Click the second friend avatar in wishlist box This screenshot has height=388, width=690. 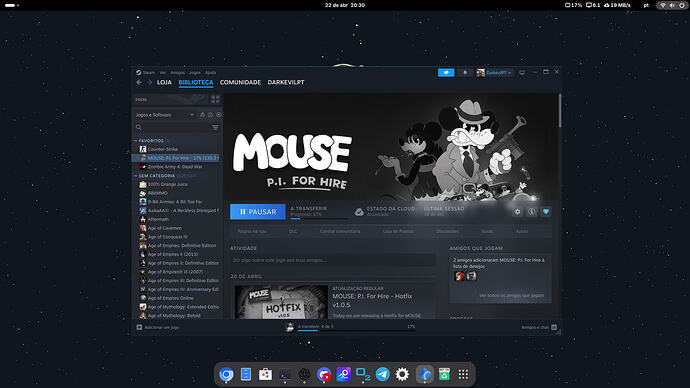click(x=471, y=276)
